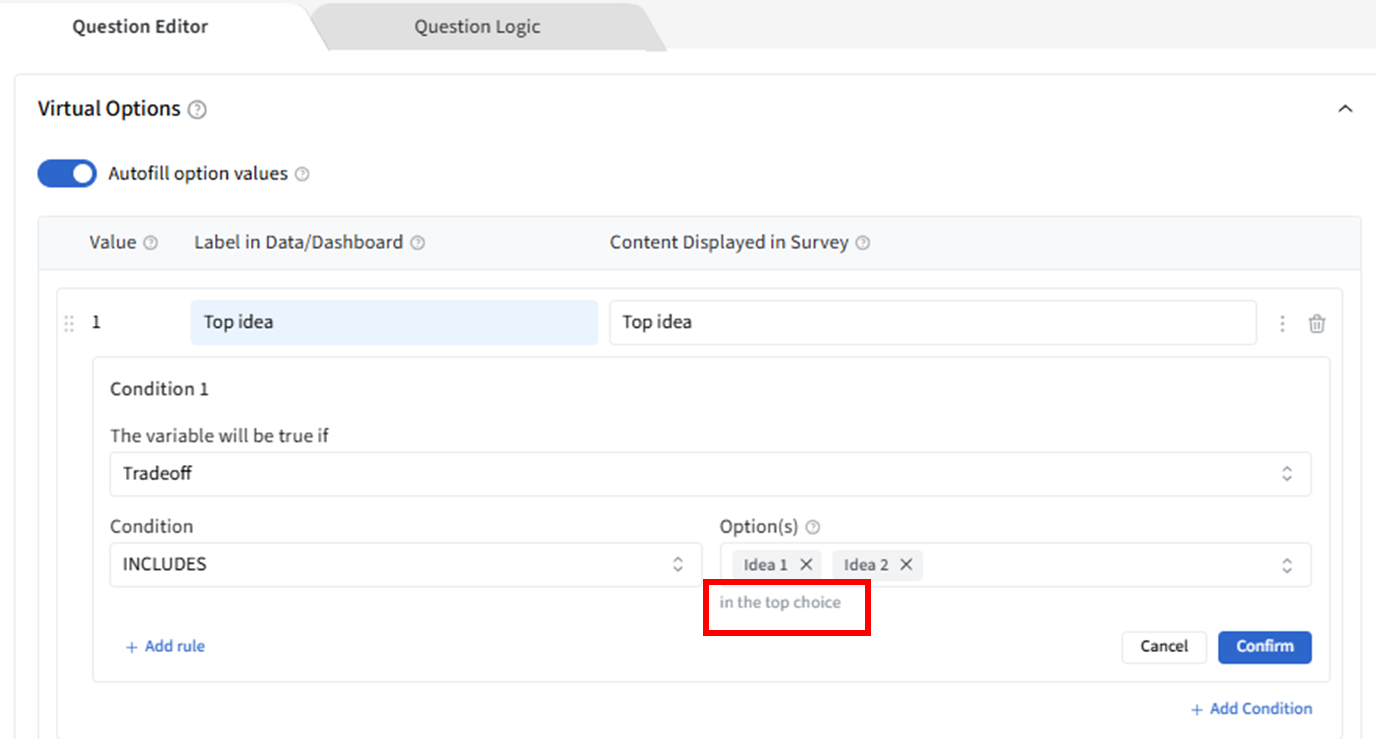Delete the Top idea option with trash icon
This screenshot has width=1376, height=739.
tap(1317, 323)
